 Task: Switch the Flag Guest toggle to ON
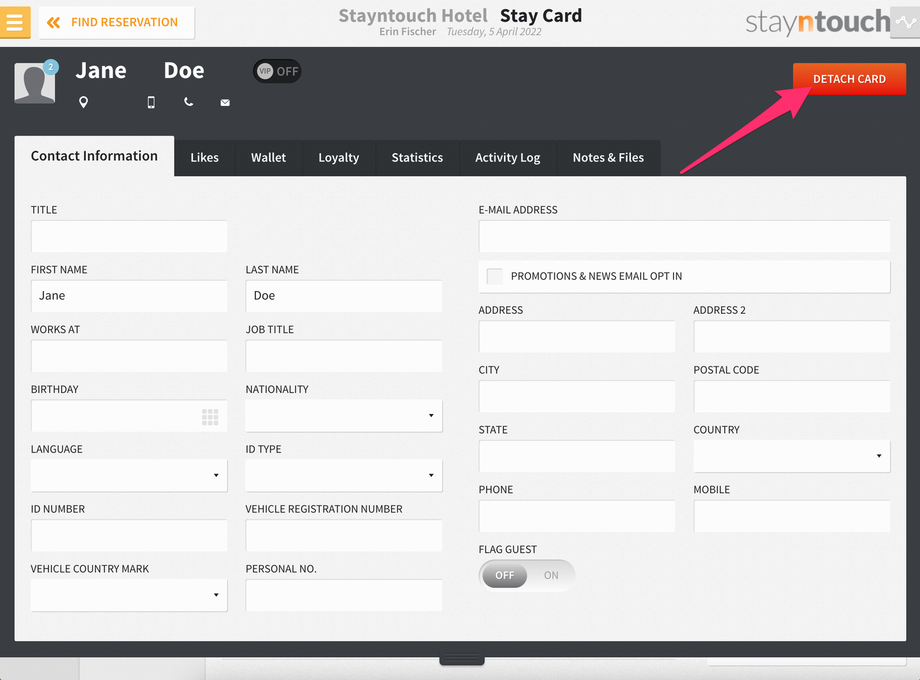(x=550, y=576)
